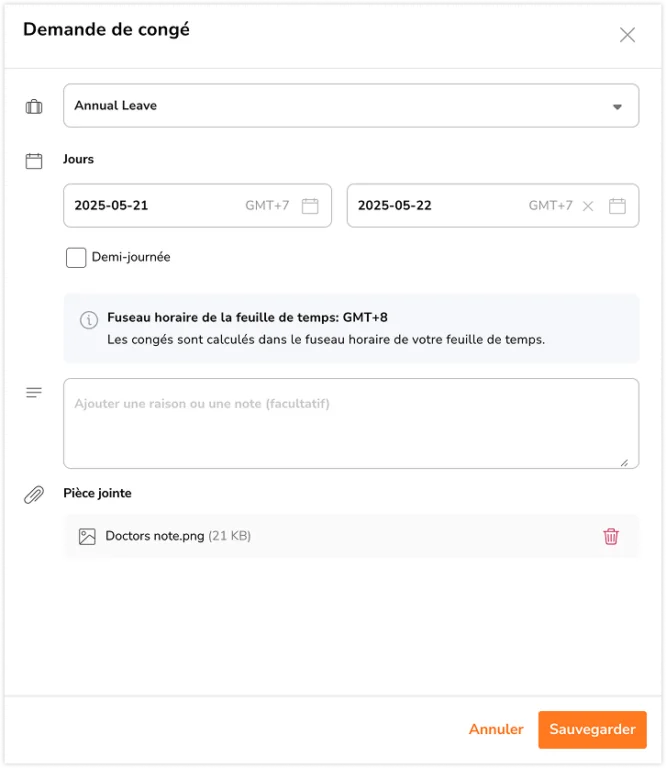Click the paperclip attachment icon
666x768 pixels.
[x=34, y=494]
